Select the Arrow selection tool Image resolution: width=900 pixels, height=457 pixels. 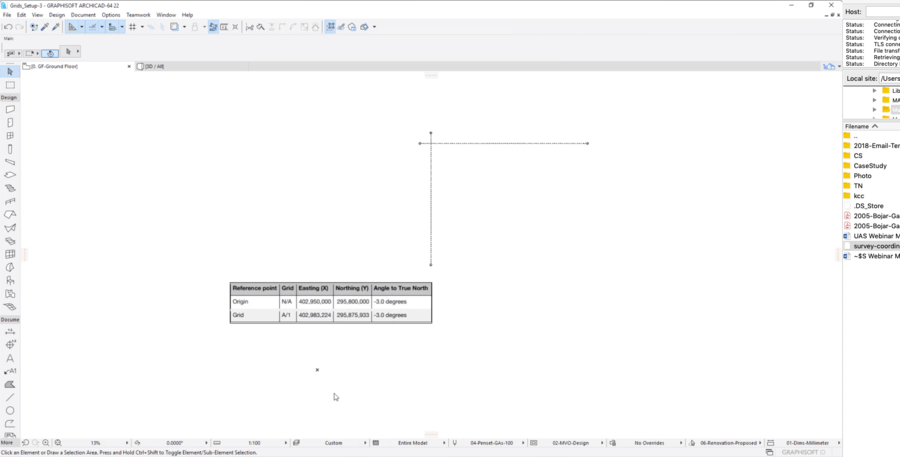pyautogui.click(x=10, y=72)
